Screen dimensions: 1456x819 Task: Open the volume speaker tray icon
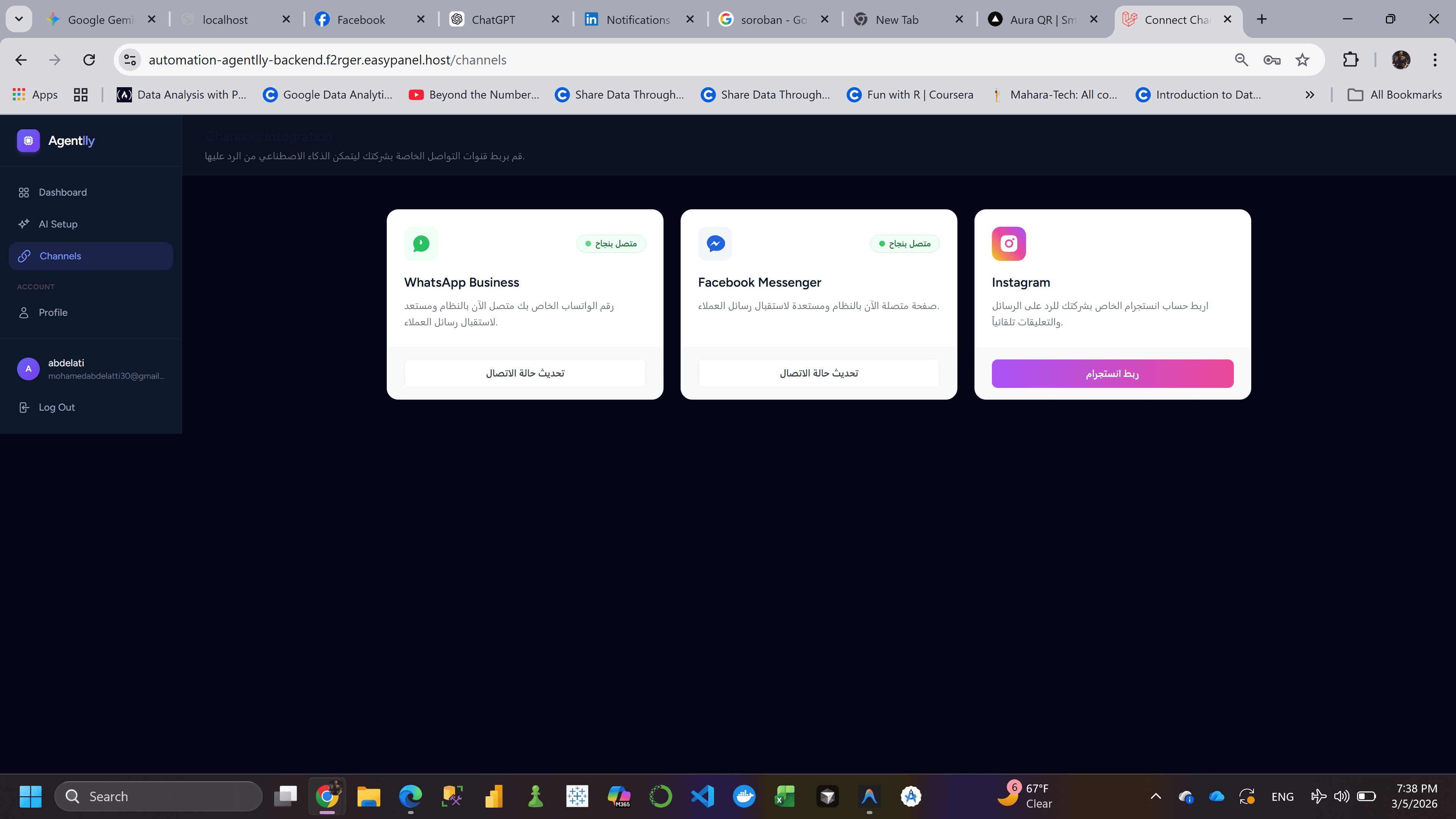click(1341, 797)
